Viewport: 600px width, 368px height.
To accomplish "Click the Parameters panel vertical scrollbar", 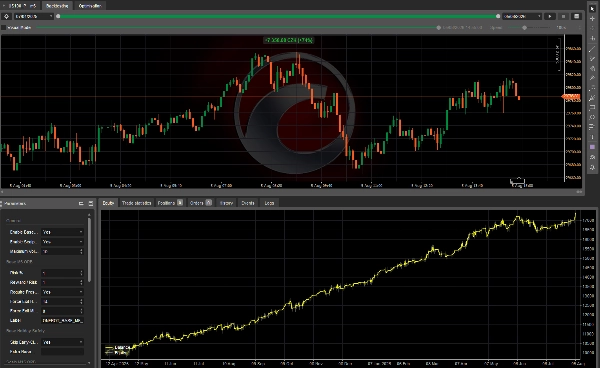I will point(90,250).
